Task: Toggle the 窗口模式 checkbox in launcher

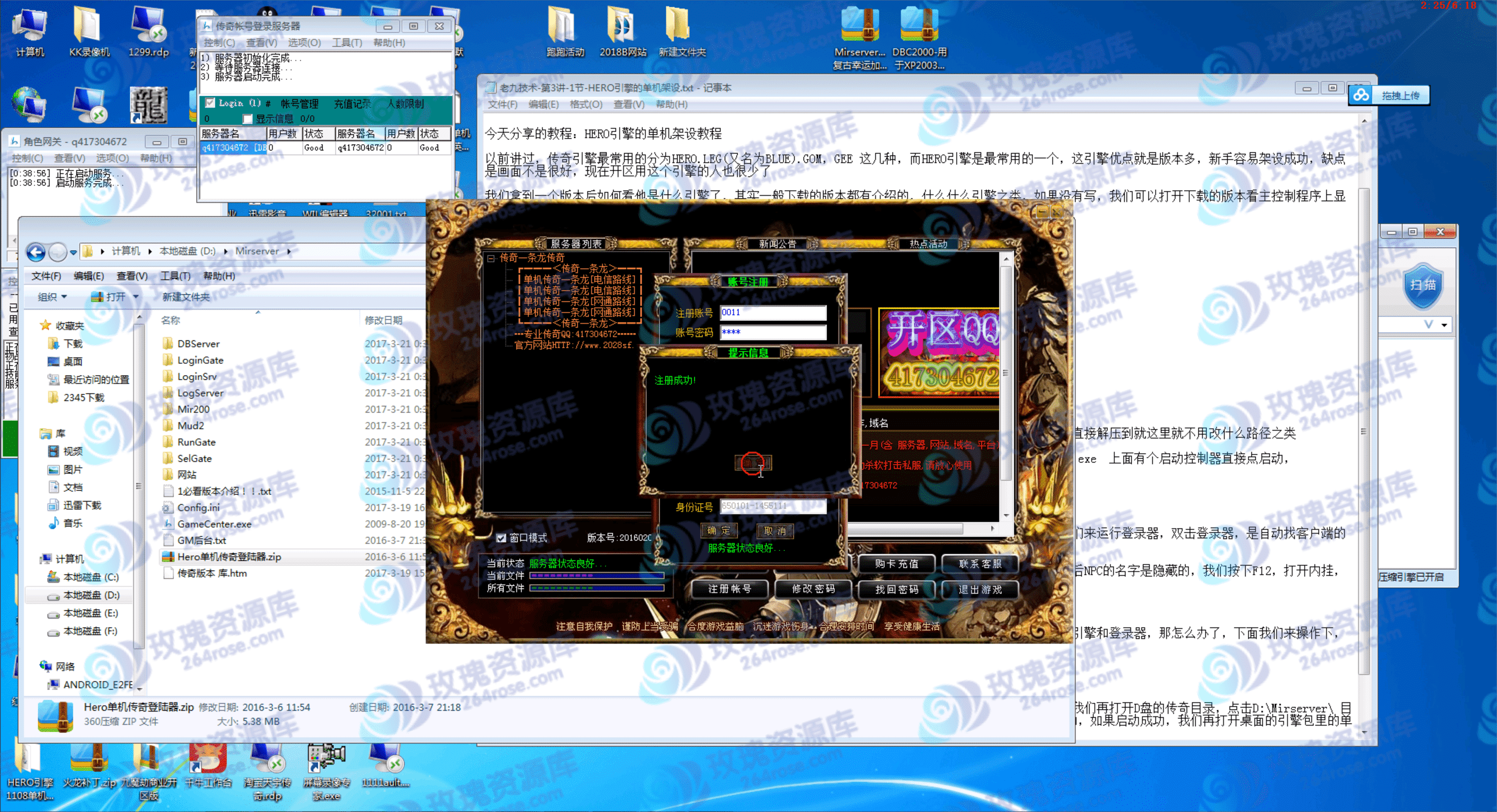Action: point(501,538)
